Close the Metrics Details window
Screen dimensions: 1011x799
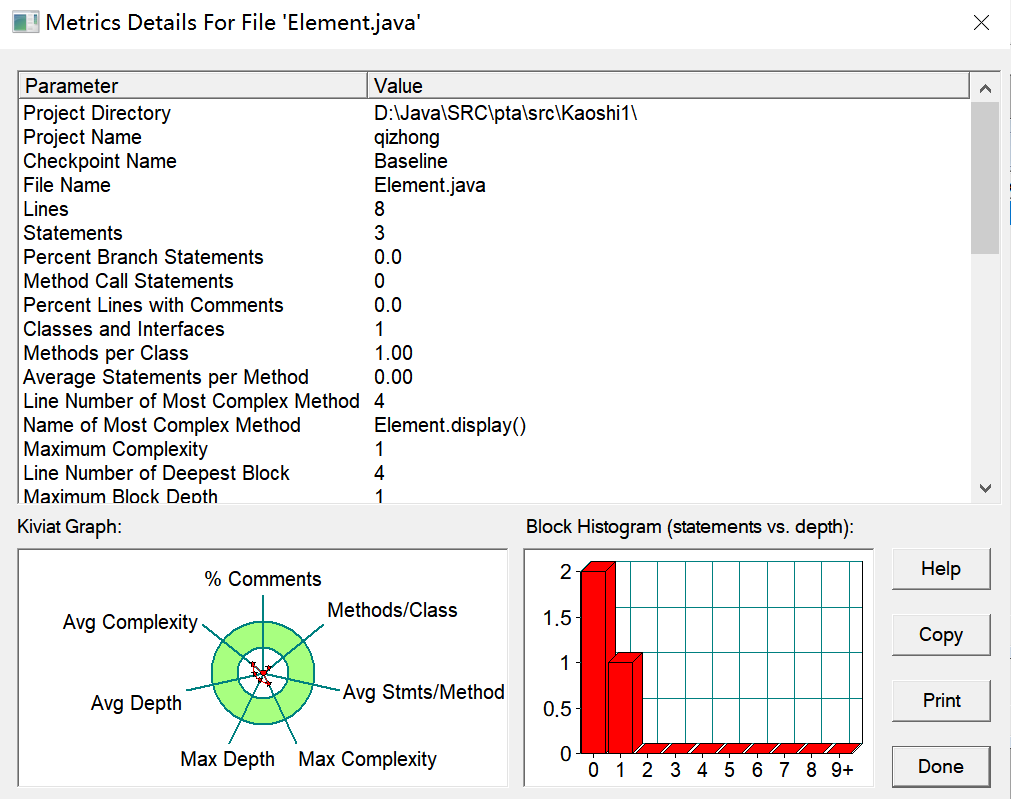tap(981, 23)
